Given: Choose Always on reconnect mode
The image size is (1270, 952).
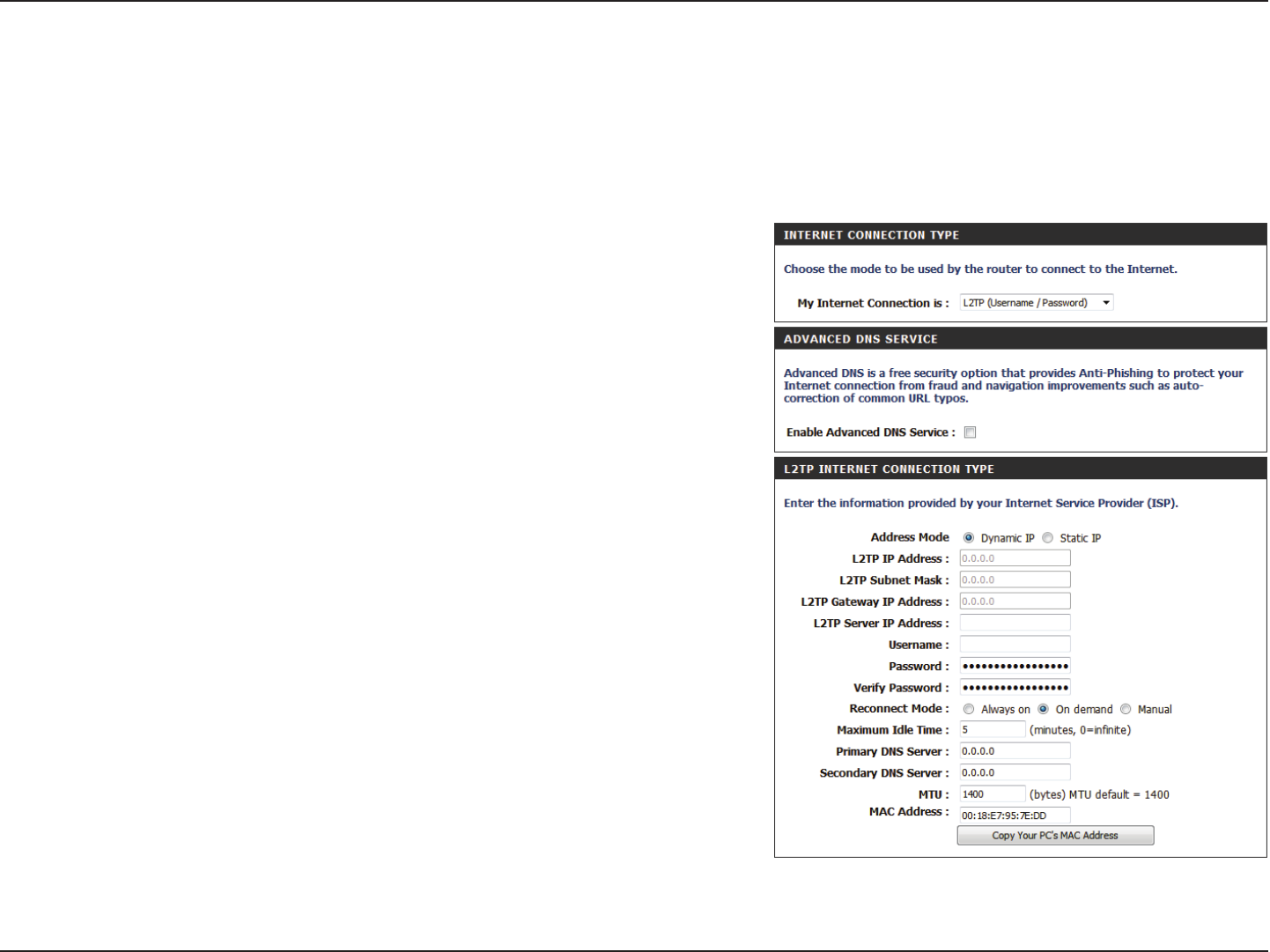Looking at the screenshot, I should [x=969, y=709].
